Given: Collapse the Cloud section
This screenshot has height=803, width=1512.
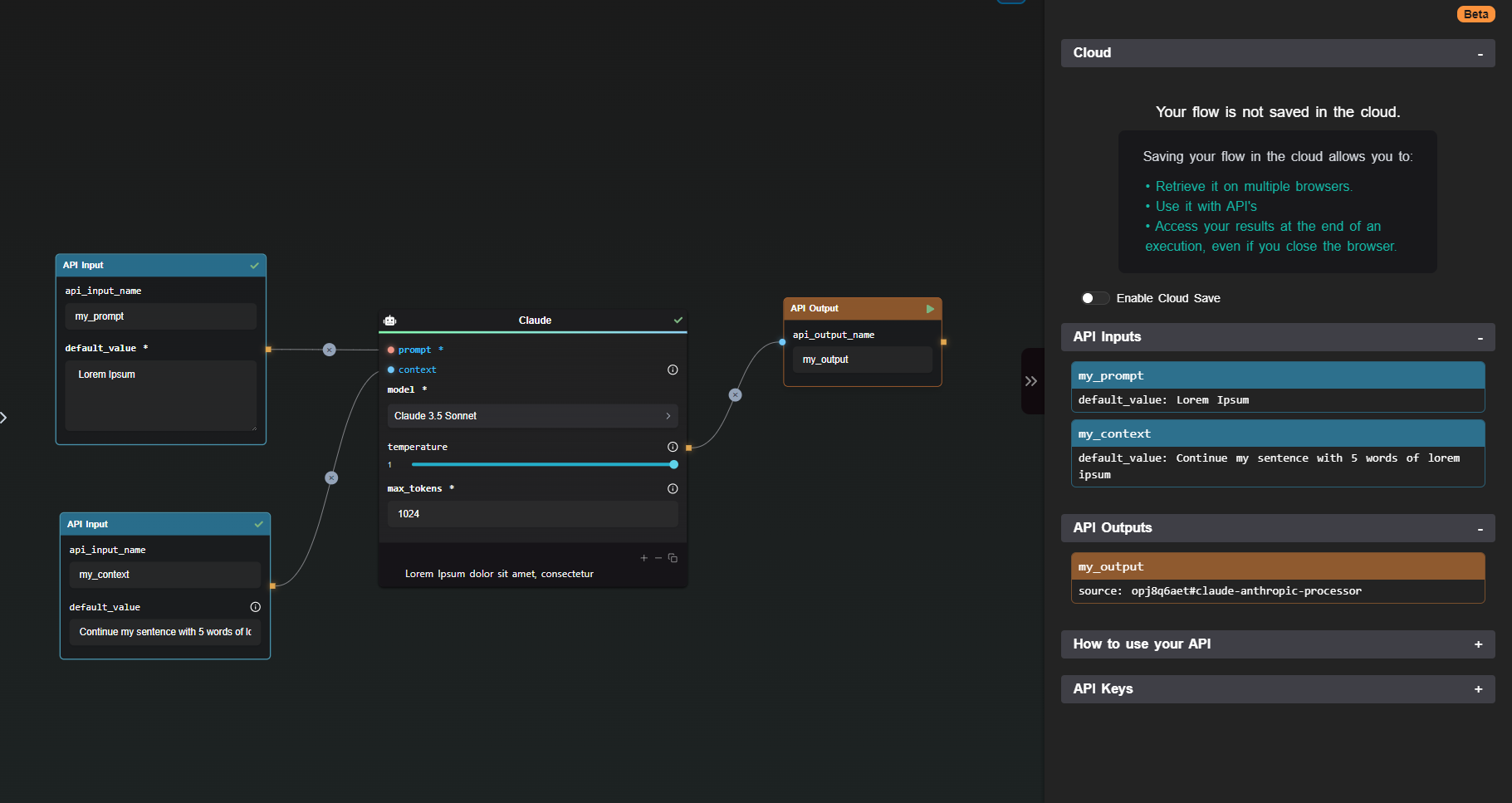Looking at the screenshot, I should pos(1480,54).
